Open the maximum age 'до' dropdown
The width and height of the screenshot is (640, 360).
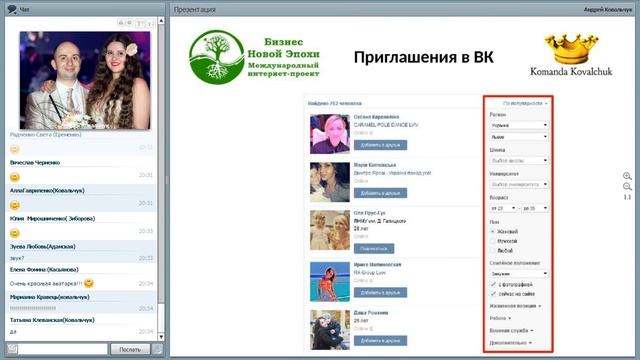(x=535, y=208)
